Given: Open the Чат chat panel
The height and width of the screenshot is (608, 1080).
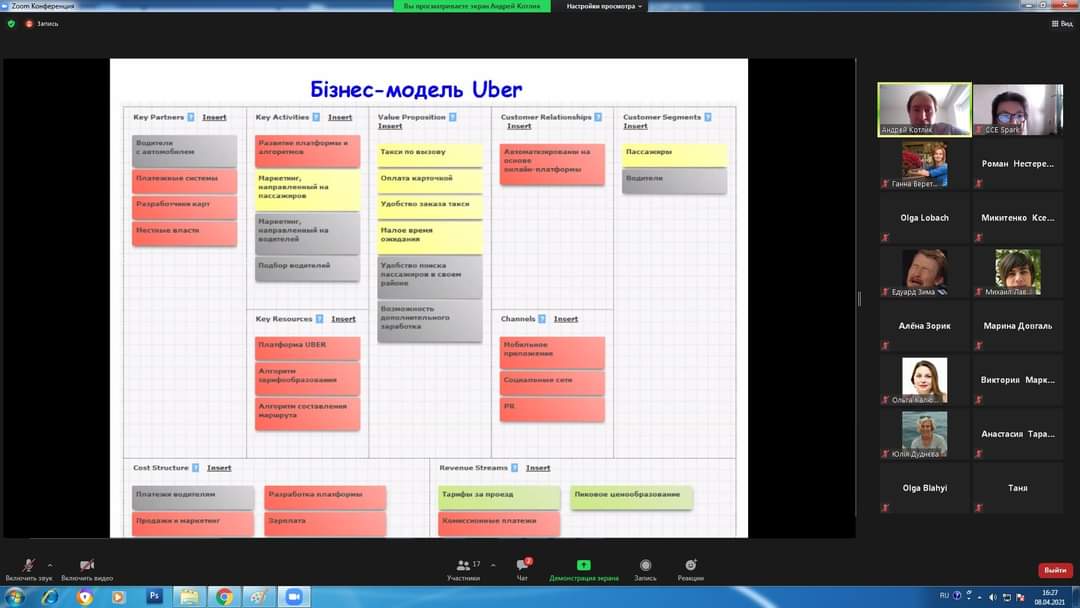Looking at the screenshot, I should pos(523,570).
